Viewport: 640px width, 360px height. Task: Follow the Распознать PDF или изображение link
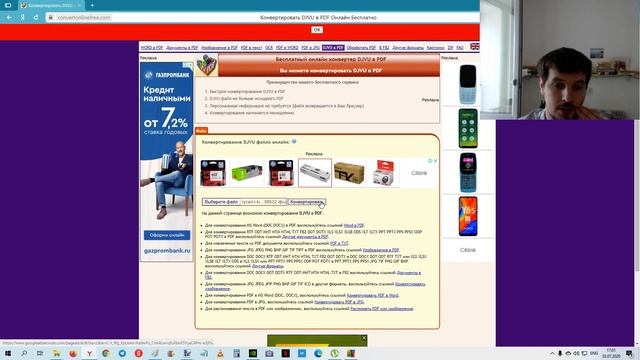click(x=382, y=309)
